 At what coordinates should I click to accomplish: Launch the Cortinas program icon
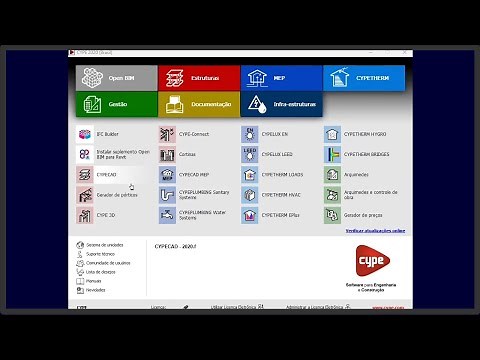167,154
